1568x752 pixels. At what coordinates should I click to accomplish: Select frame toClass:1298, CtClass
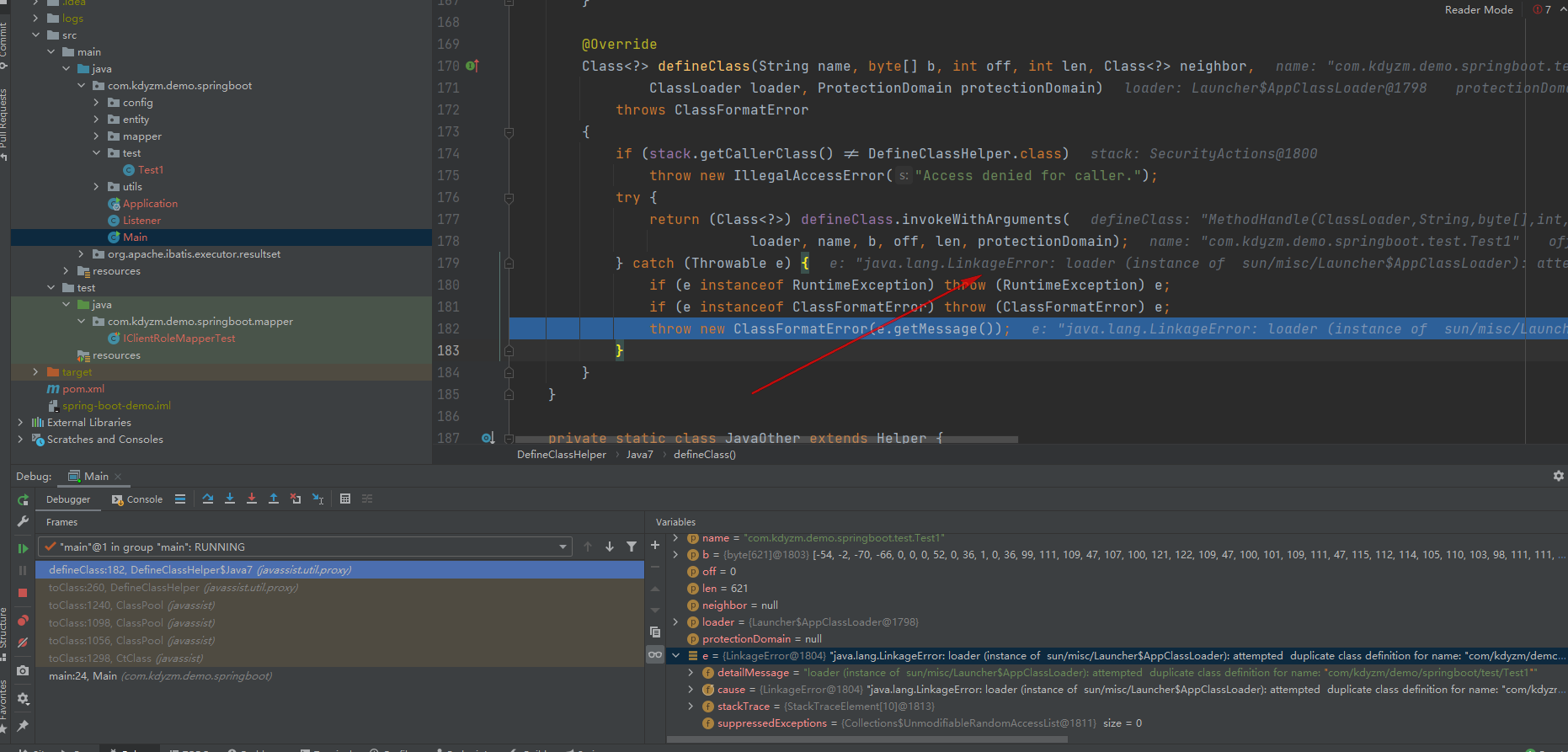(339, 659)
